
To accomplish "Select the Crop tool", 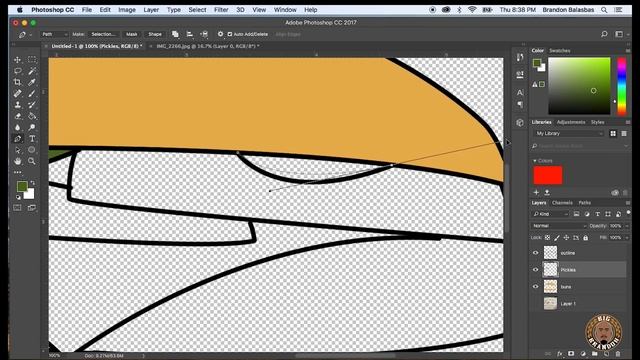I will [18, 82].
